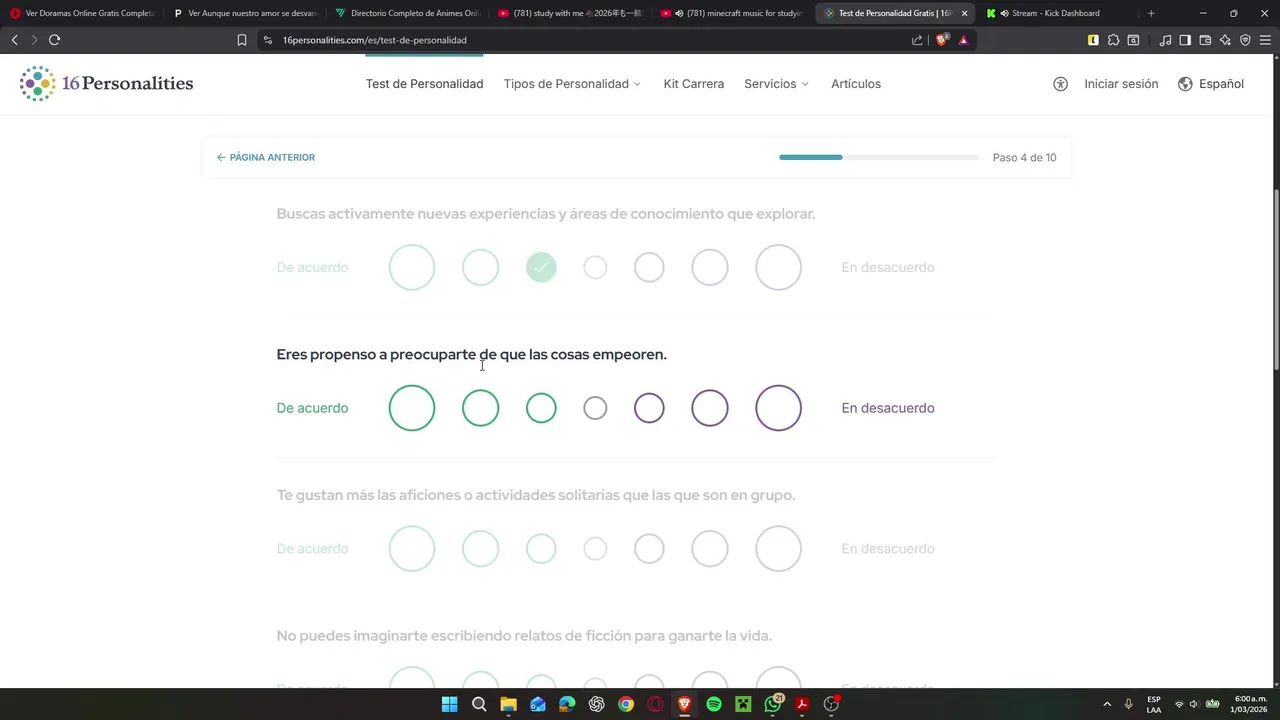
Task: Select slight agree circle for 'preocuparte' question
Action: (x=541, y=408)
